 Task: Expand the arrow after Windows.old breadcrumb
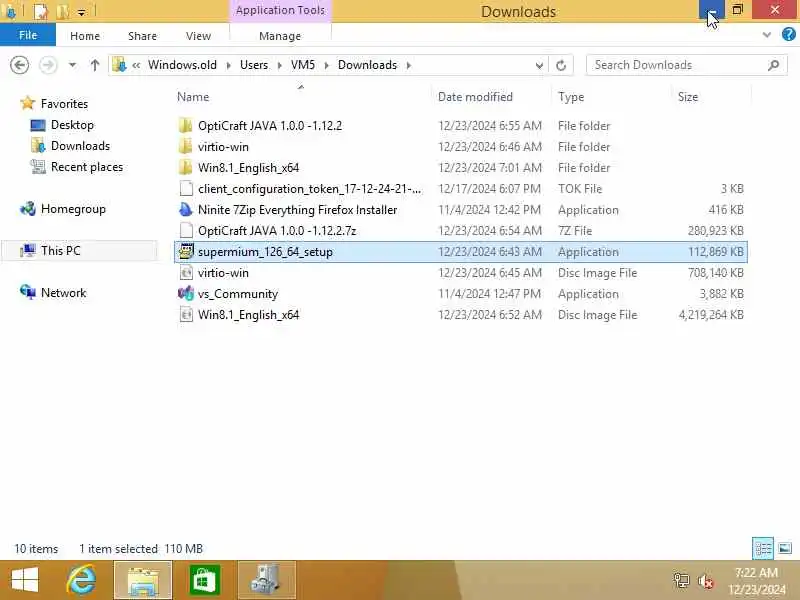pos(229,65)
